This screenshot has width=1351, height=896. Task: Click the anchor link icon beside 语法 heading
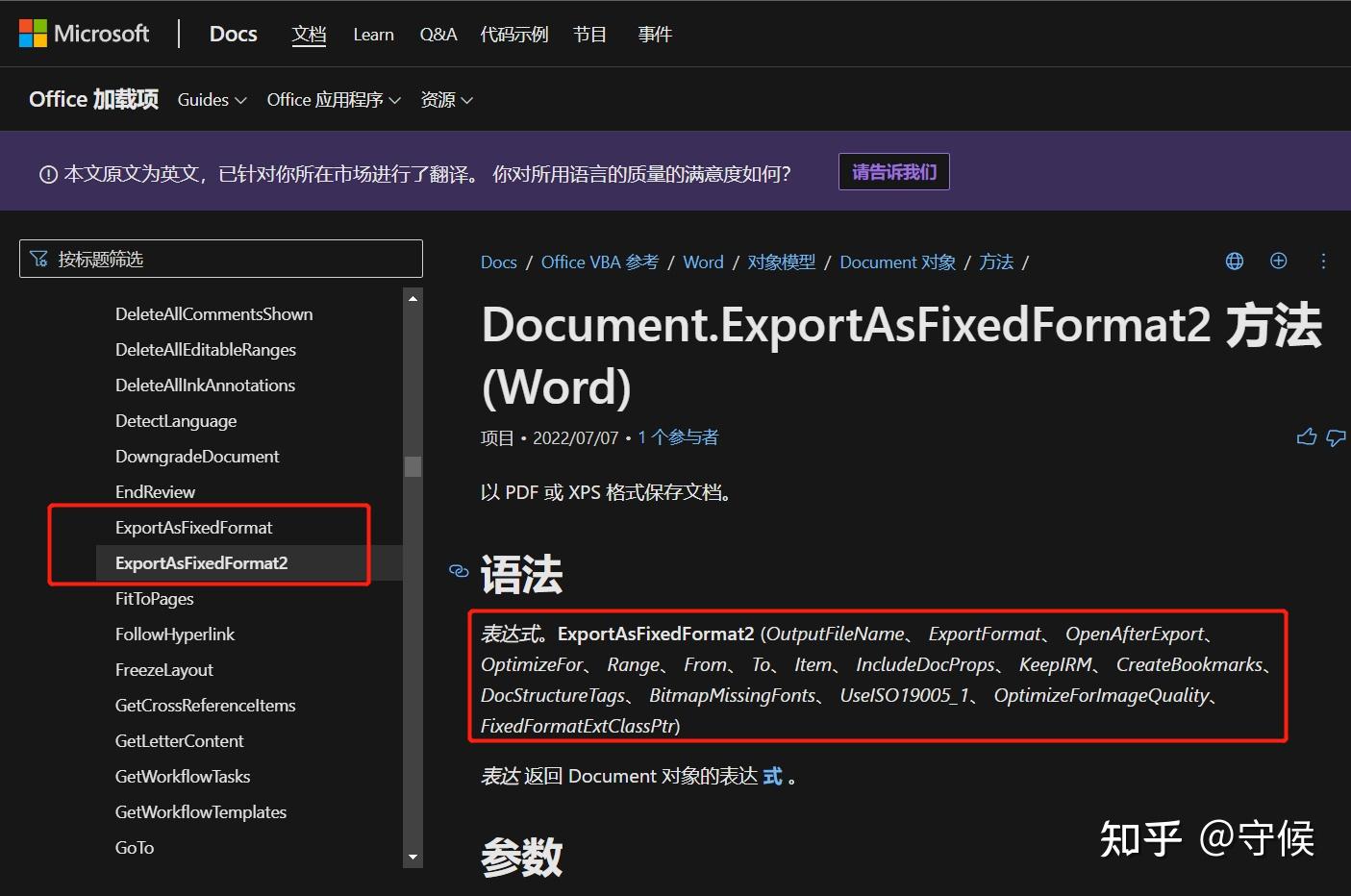pos(459,570)
